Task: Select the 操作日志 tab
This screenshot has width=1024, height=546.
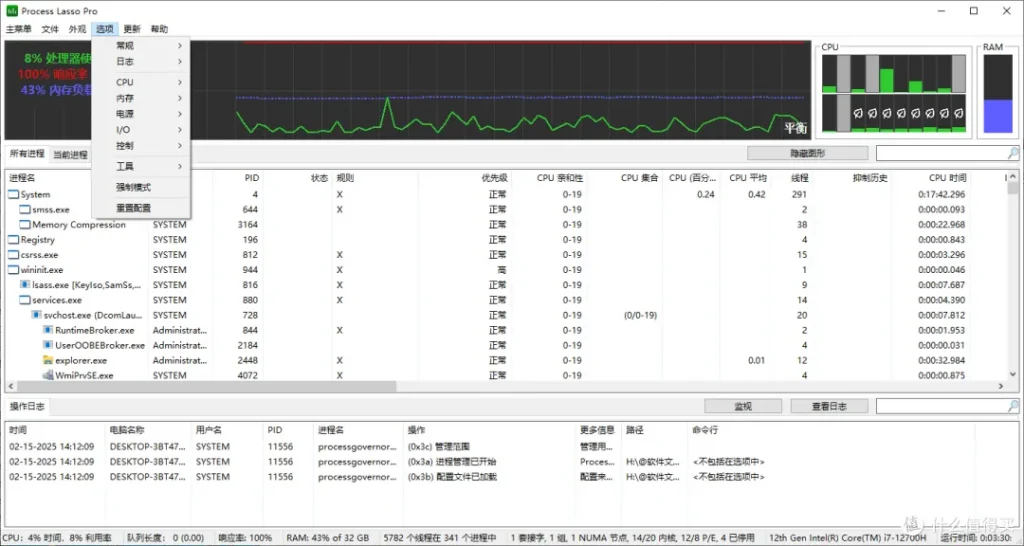Action: 27,406
